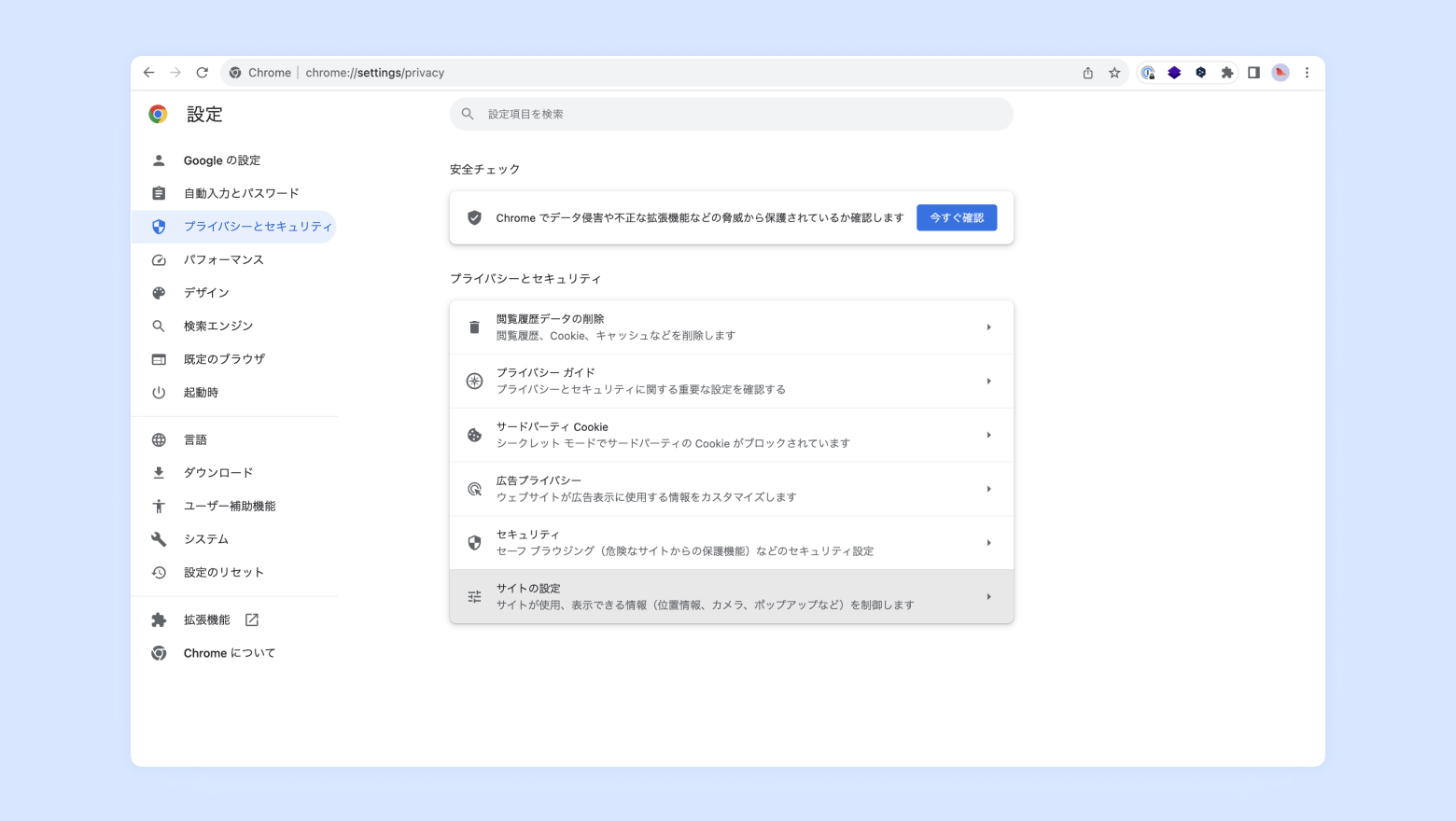Open プライバシー ガイド row
Viewport: 1456px width, 821px height.
(732, 382)
